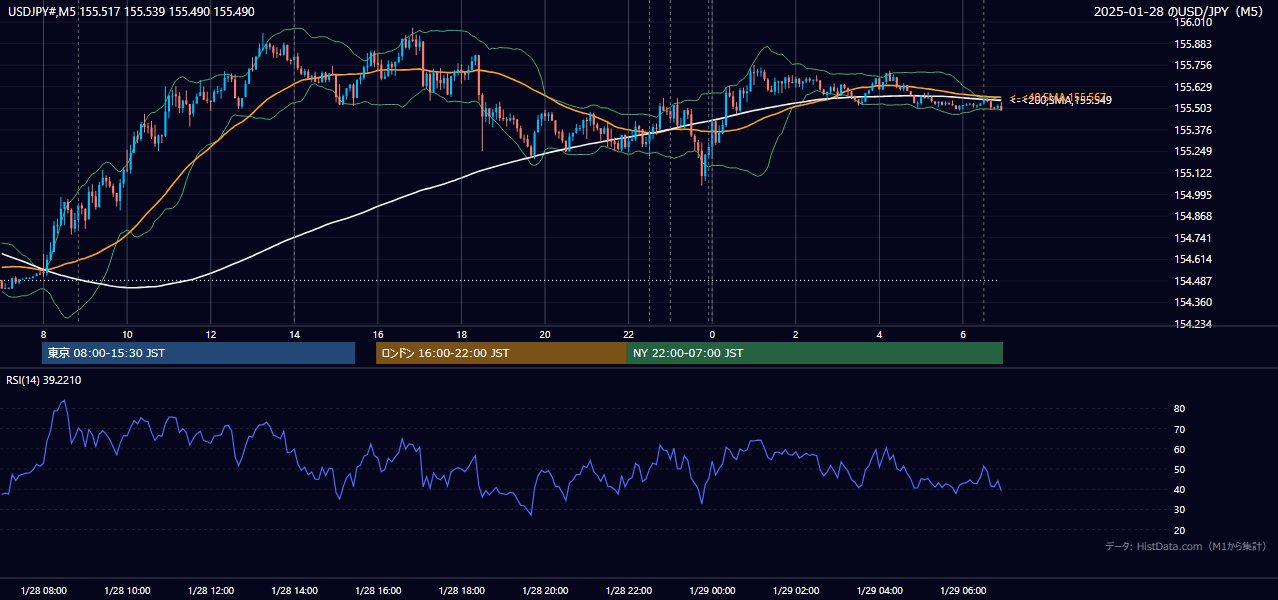
Task: Click the 2025-01-28 USD/JPY (M5) chart title
Action: (1179, 12)
